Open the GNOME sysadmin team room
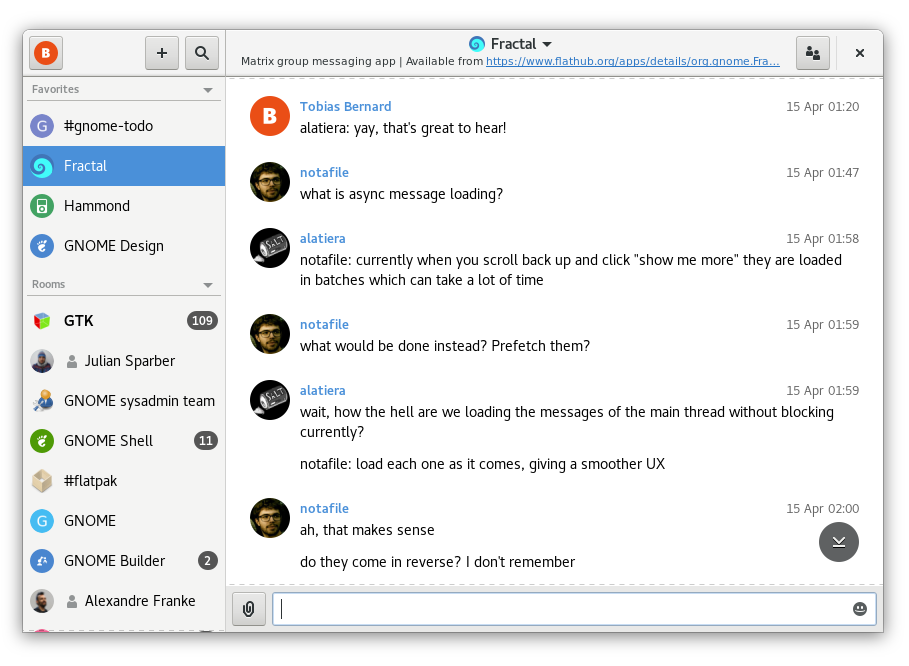Viewport: 909px width, 666px height. [124, 401]
